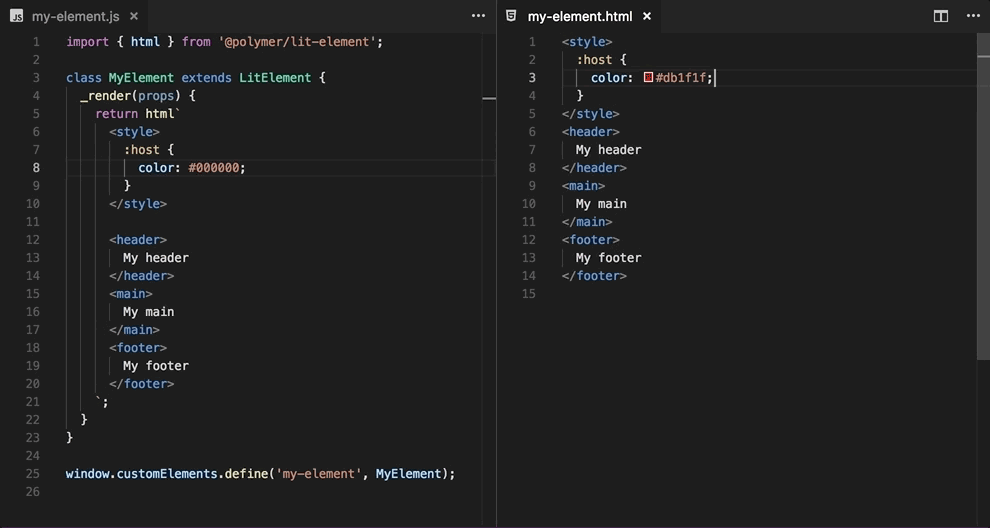Image resolution: width=990 pixels, height=528 pixels.
Task: Click 'My main' text in my-element.html
Action: tap(601, 204)
